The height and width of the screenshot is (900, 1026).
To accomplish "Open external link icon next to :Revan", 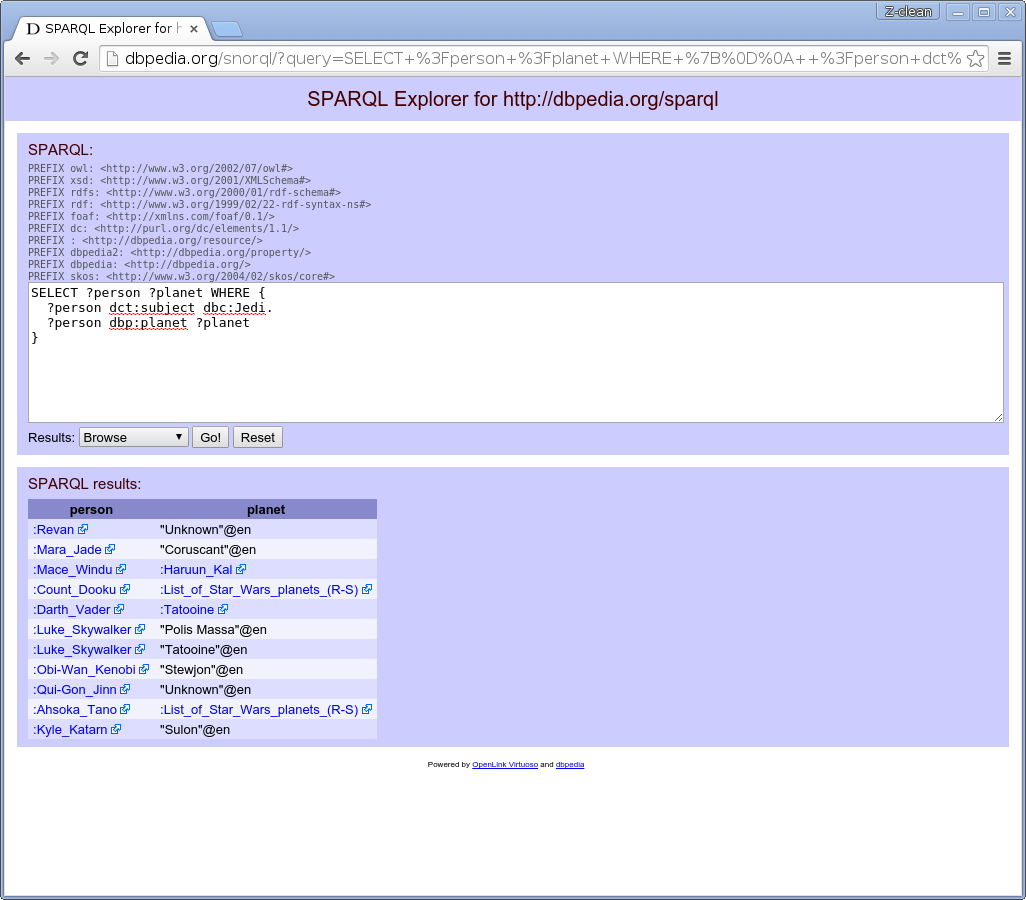I will [84, 529].
